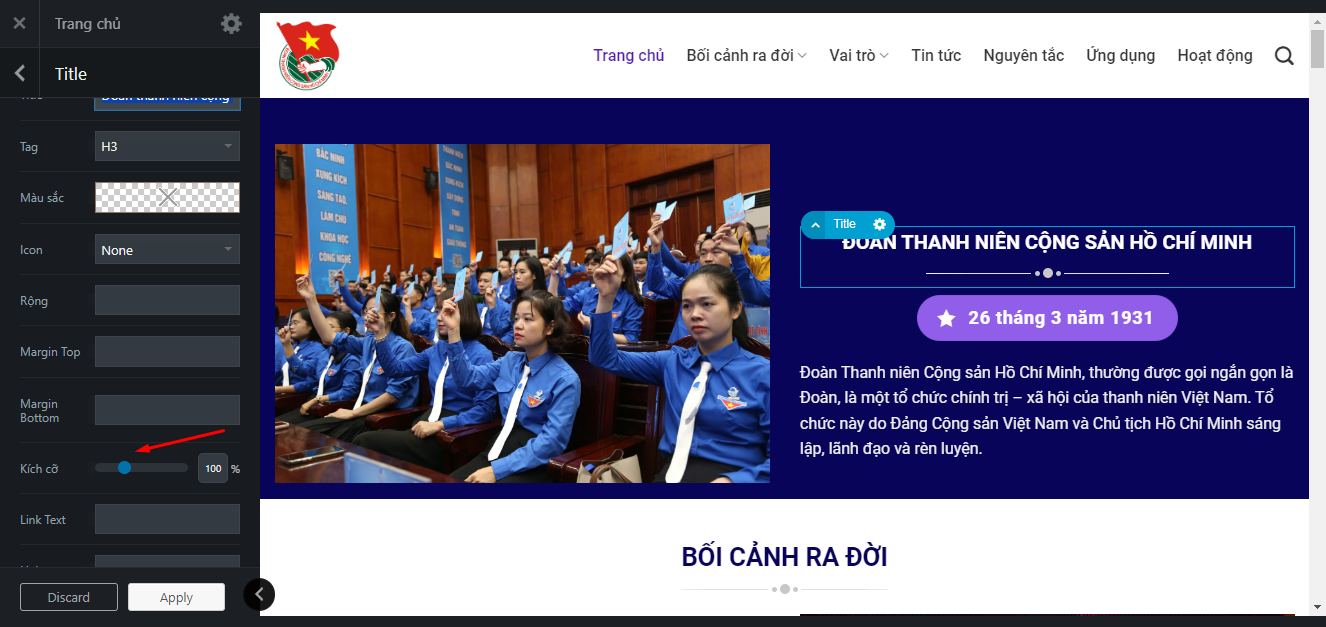Screen dimensions: 1326x627
Task: Go back from Title panel
Action: 20,73
